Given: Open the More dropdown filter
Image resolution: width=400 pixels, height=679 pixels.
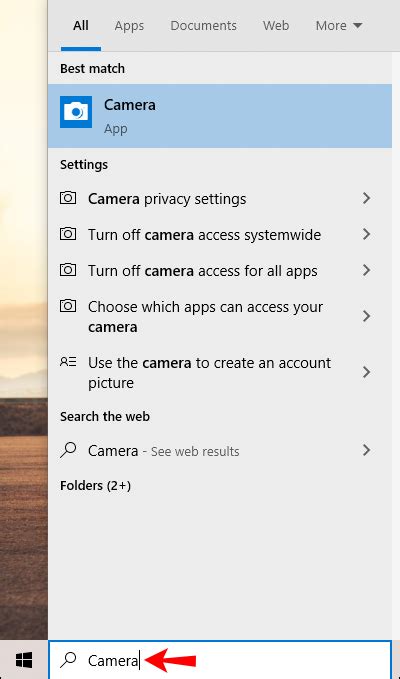Looking at the screenshot, I should tap(339, 26).
